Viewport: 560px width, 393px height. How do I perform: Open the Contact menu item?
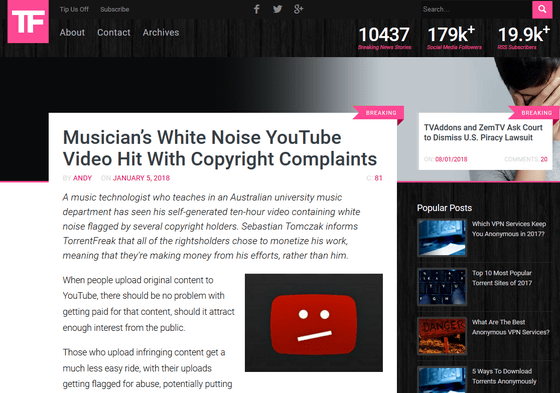tap(114, 33)
